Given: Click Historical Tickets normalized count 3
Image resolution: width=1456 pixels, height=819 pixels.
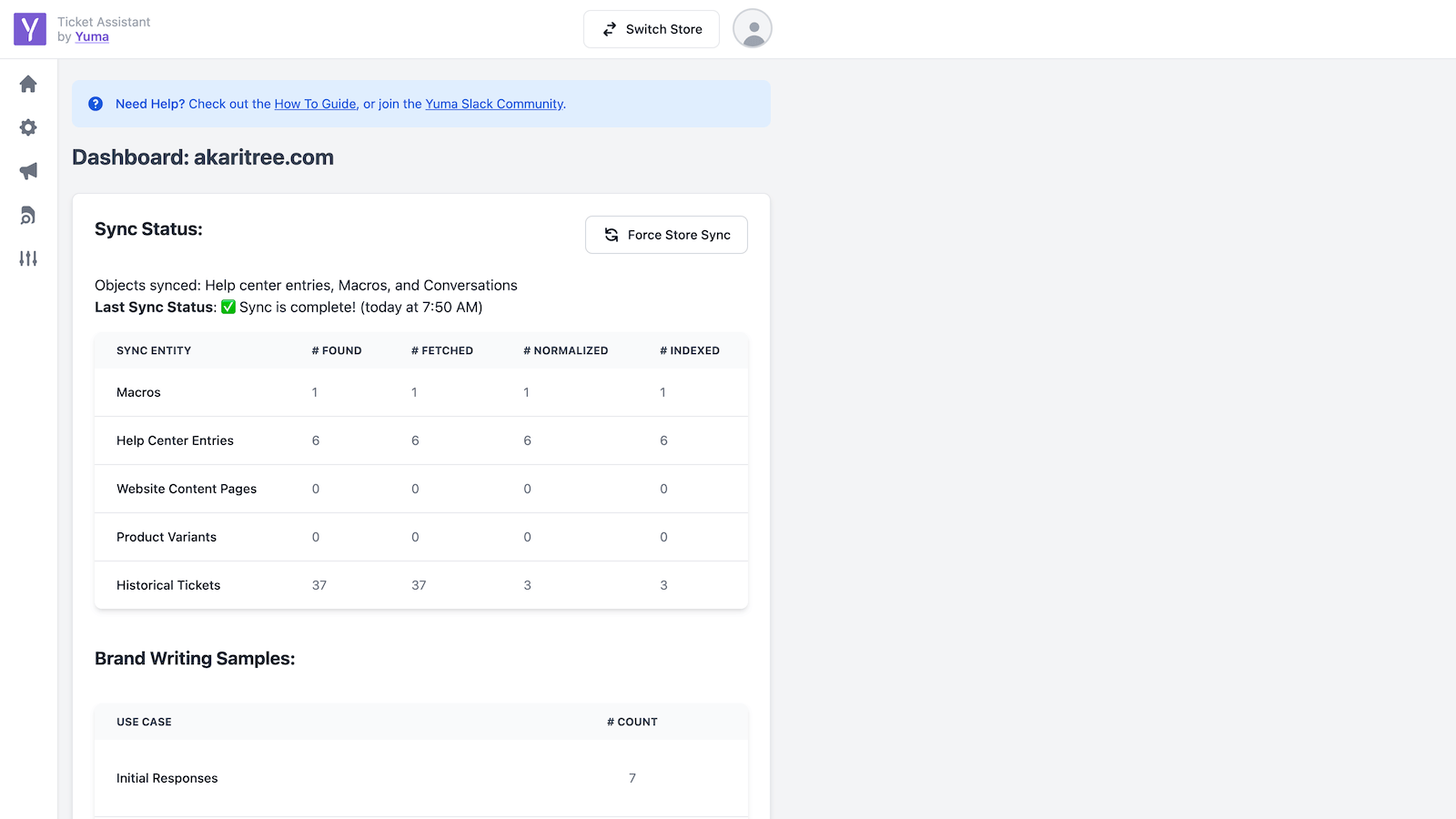Looking at the screenshot, I should (527, 585).
